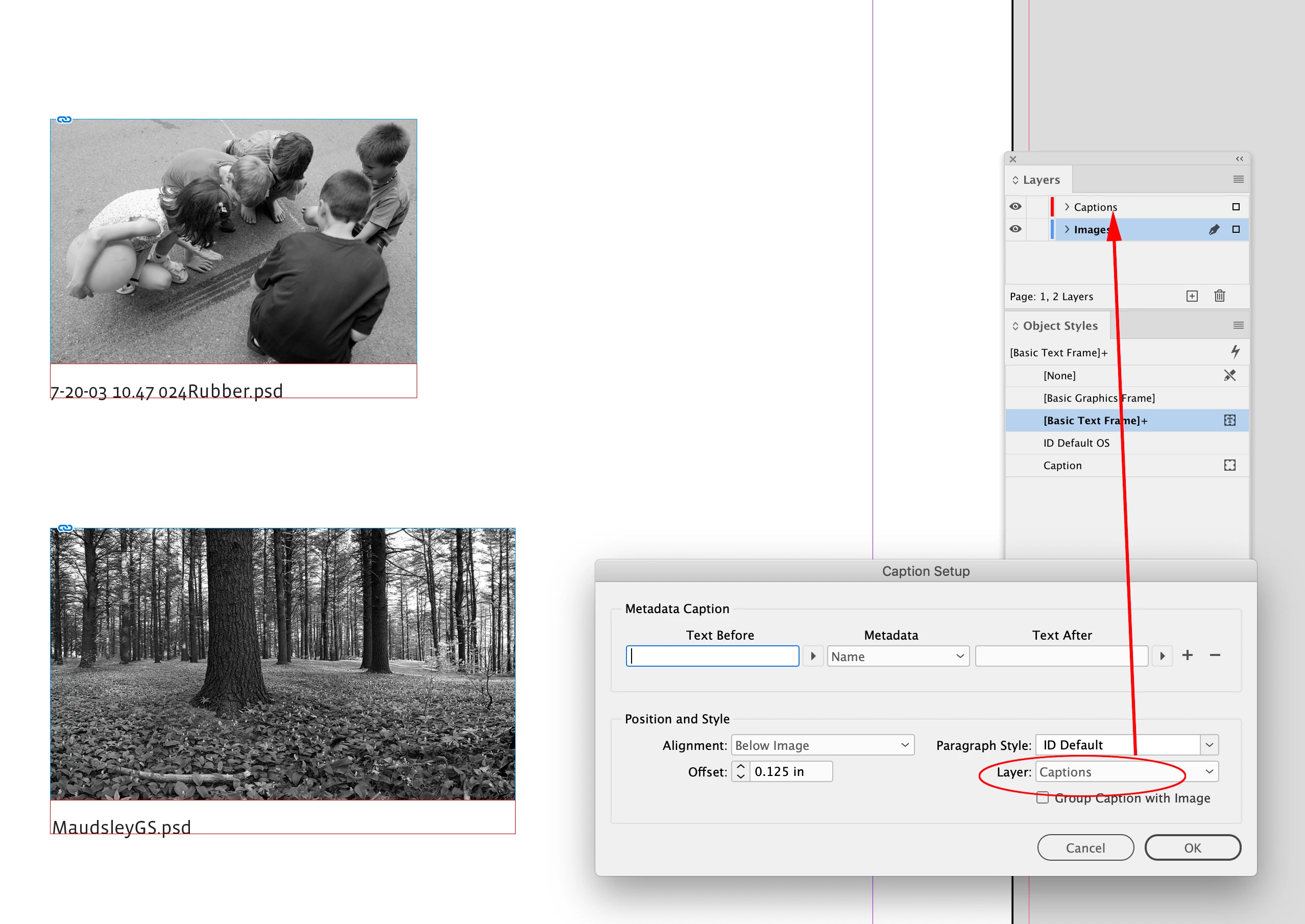1305x924 pixels.
Task: Hide the Images layer with eye icon
Action: pyautogui.click(x=1016, y=229)
